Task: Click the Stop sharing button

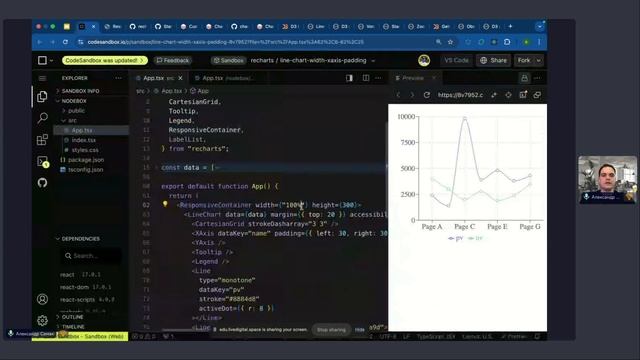Action: [331, 330]
